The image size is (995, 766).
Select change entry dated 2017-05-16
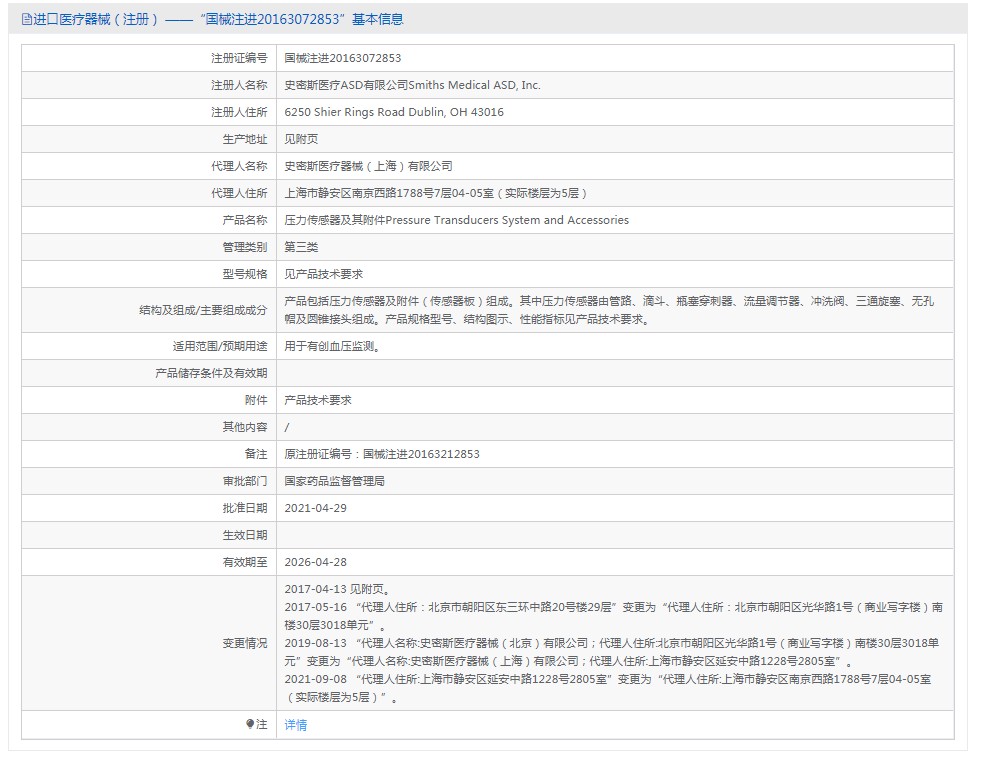click(x=613, y=616)
